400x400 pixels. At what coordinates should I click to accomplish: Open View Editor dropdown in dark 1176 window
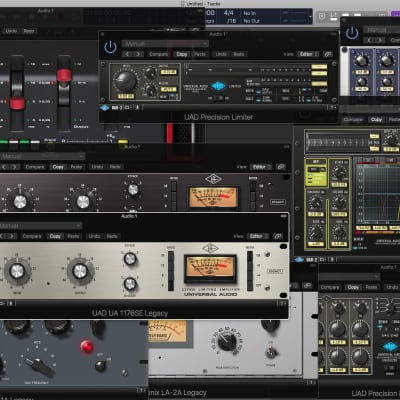point(261,167)
